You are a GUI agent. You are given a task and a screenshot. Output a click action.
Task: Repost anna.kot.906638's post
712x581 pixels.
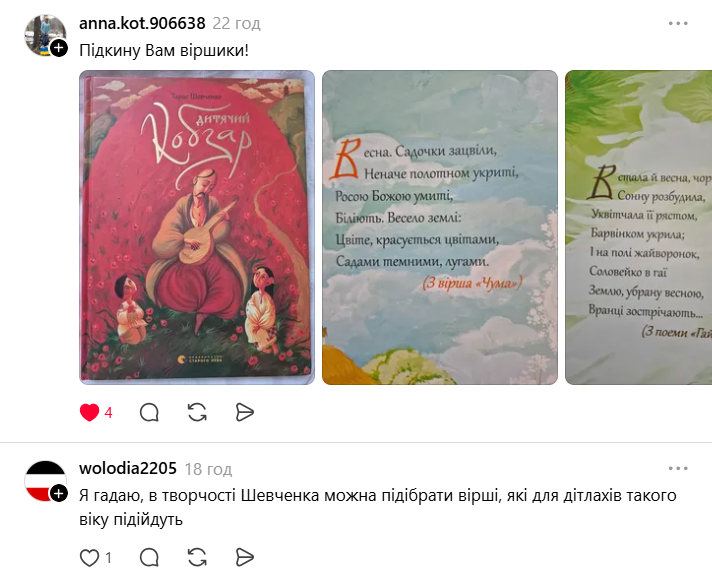coord(197,412)
